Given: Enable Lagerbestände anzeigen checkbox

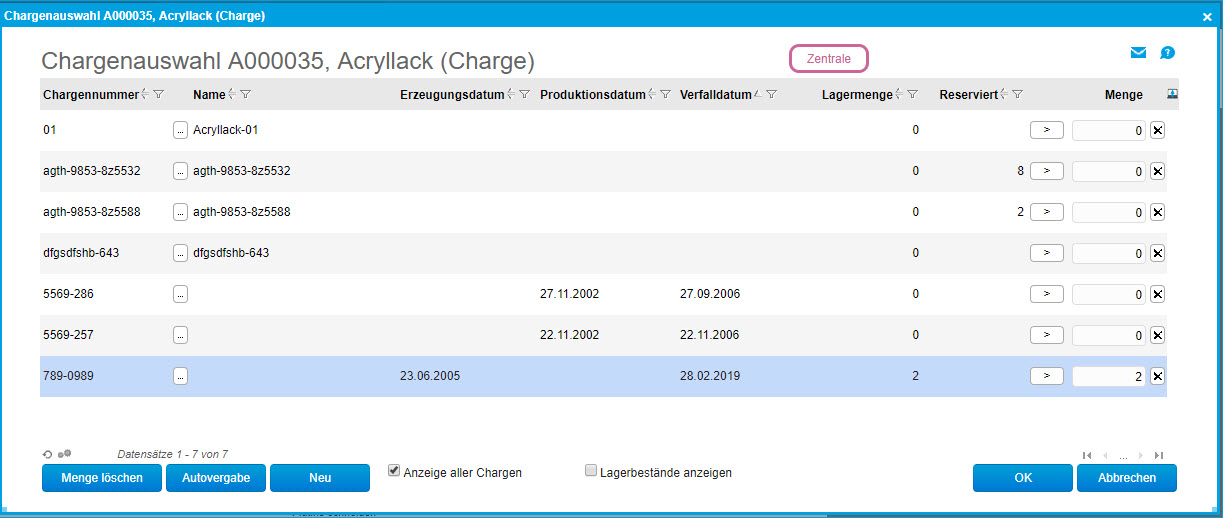Looking at the screenshot, I should coord(591,470).
